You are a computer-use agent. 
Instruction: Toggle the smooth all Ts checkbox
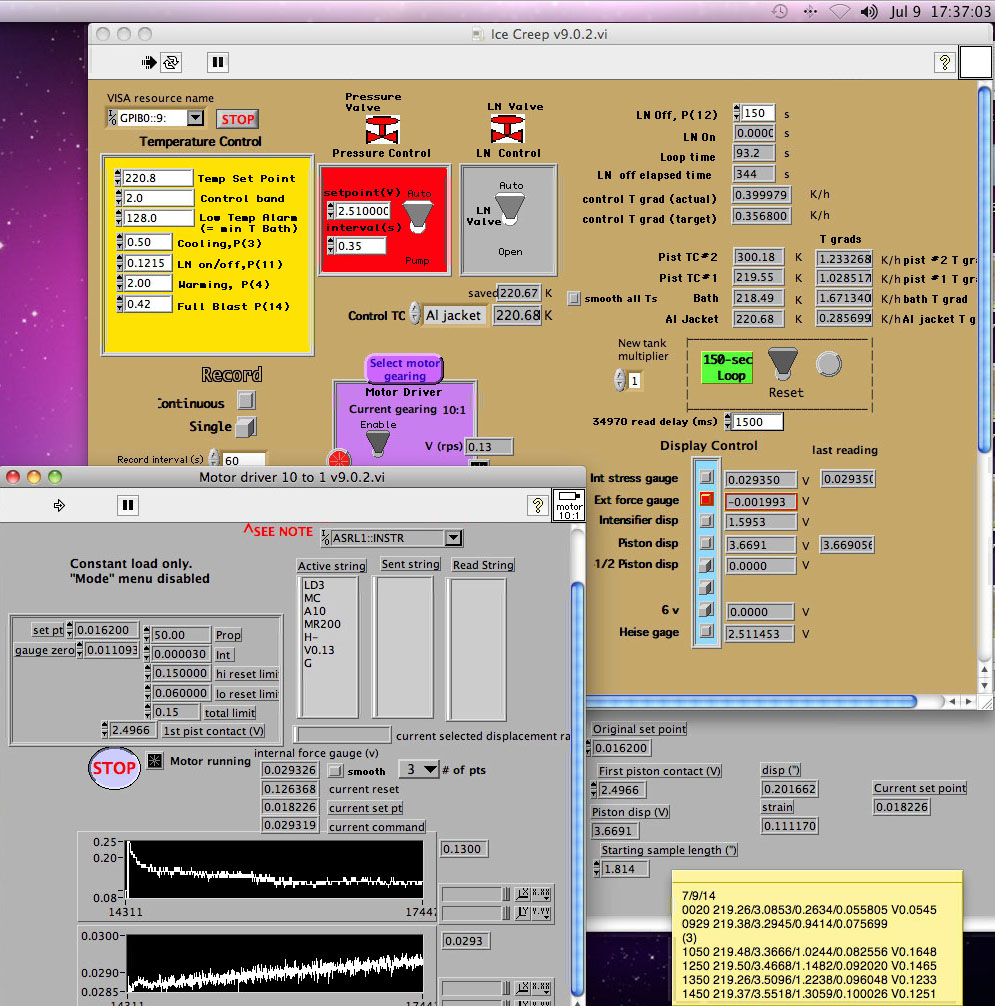574,298
